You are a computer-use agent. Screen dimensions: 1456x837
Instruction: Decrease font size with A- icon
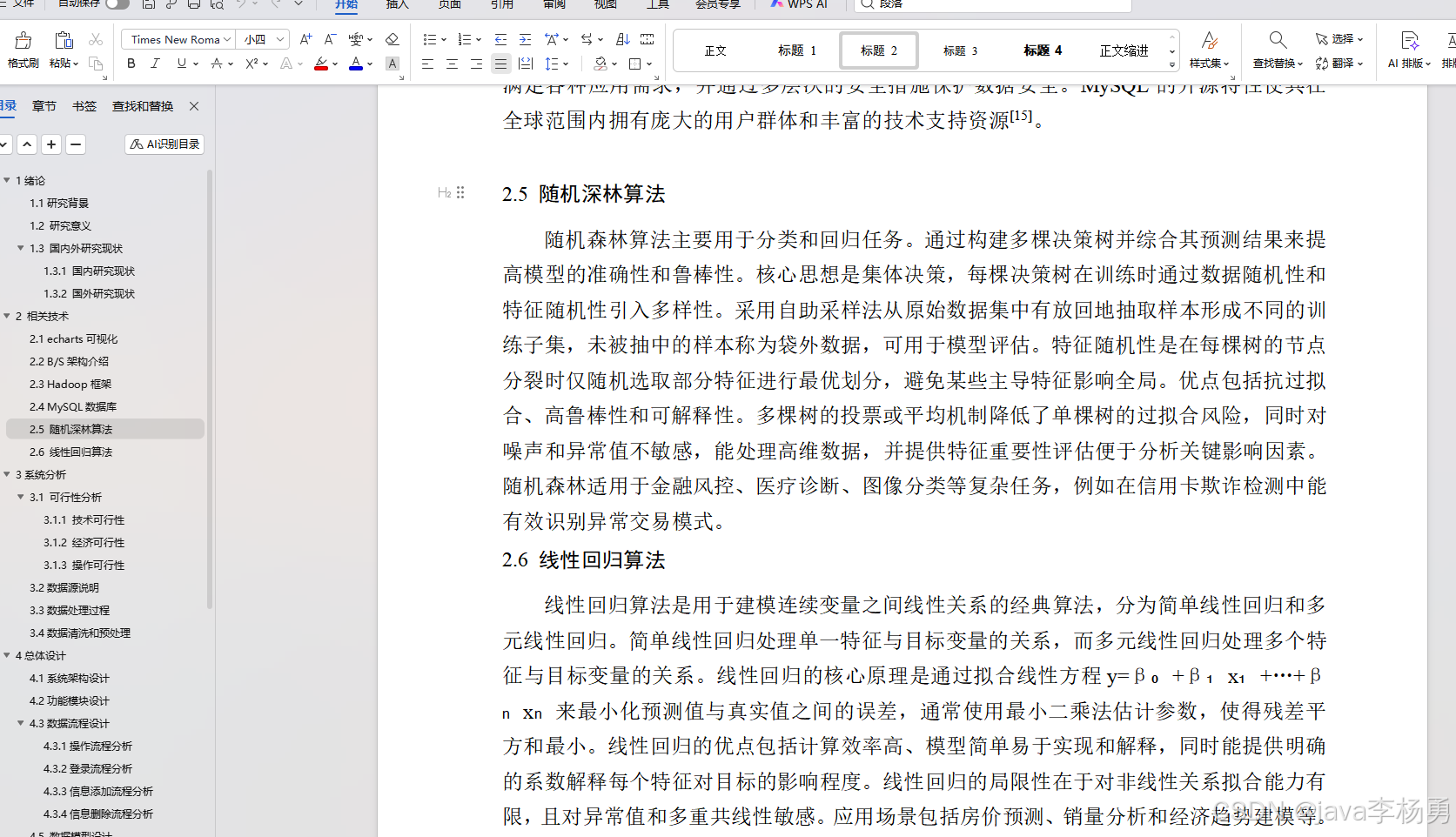[330, 39]
